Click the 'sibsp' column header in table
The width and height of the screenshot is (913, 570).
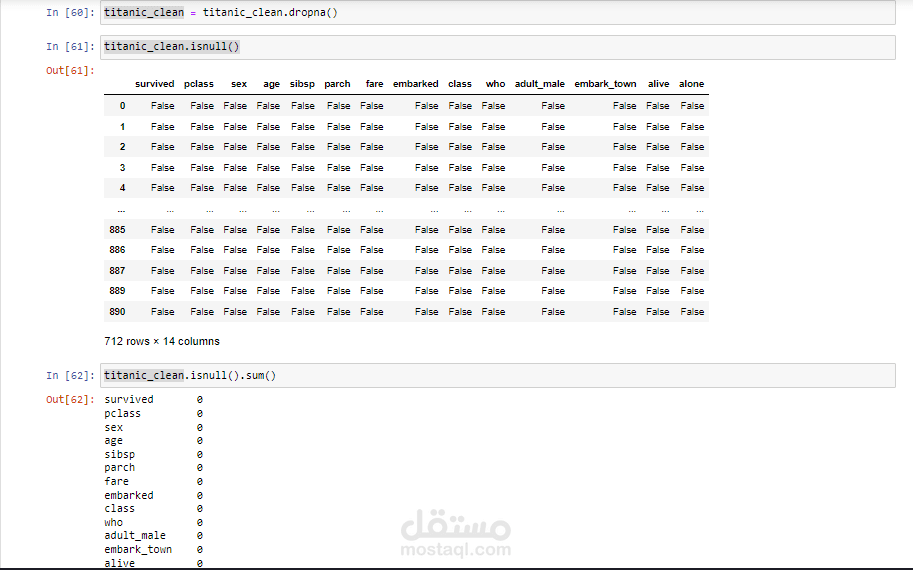click(x=302, y=84)
